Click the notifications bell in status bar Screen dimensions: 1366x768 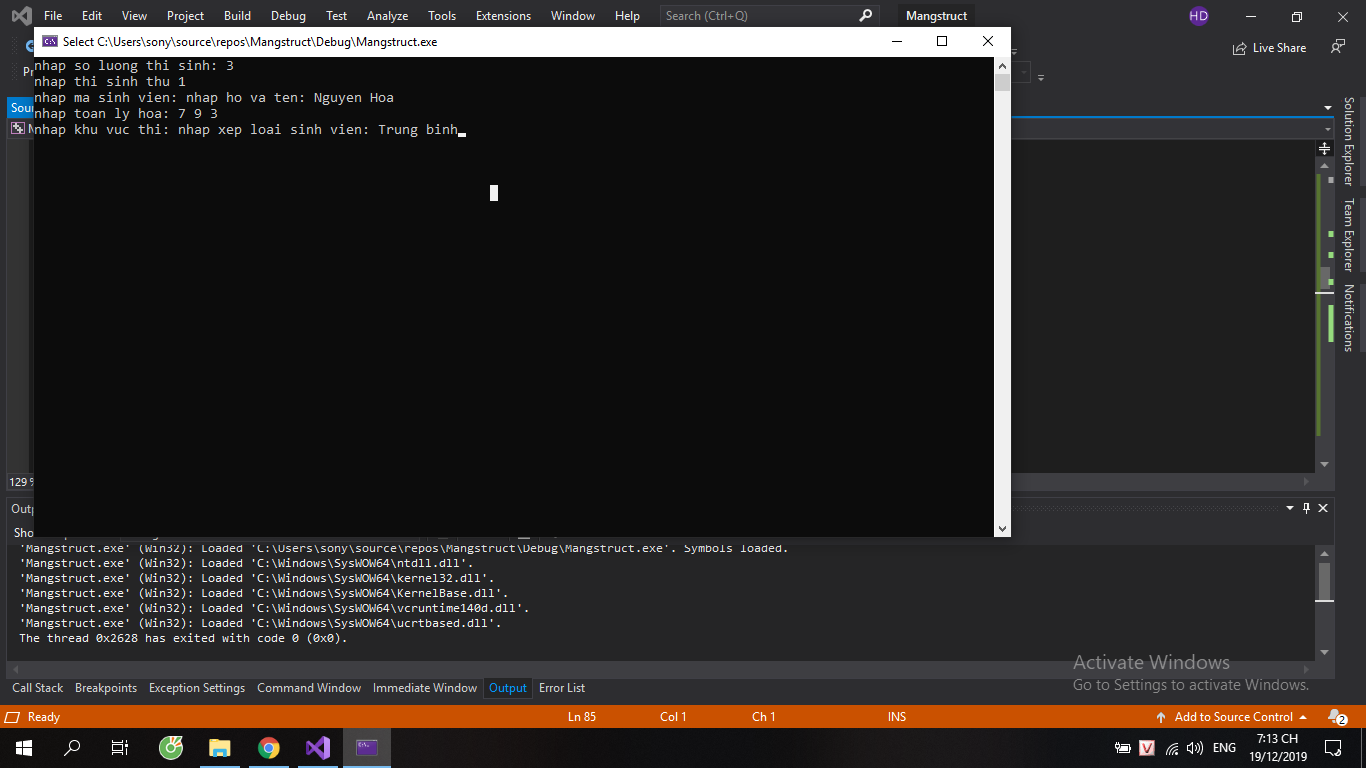(x=1336, y=717)
